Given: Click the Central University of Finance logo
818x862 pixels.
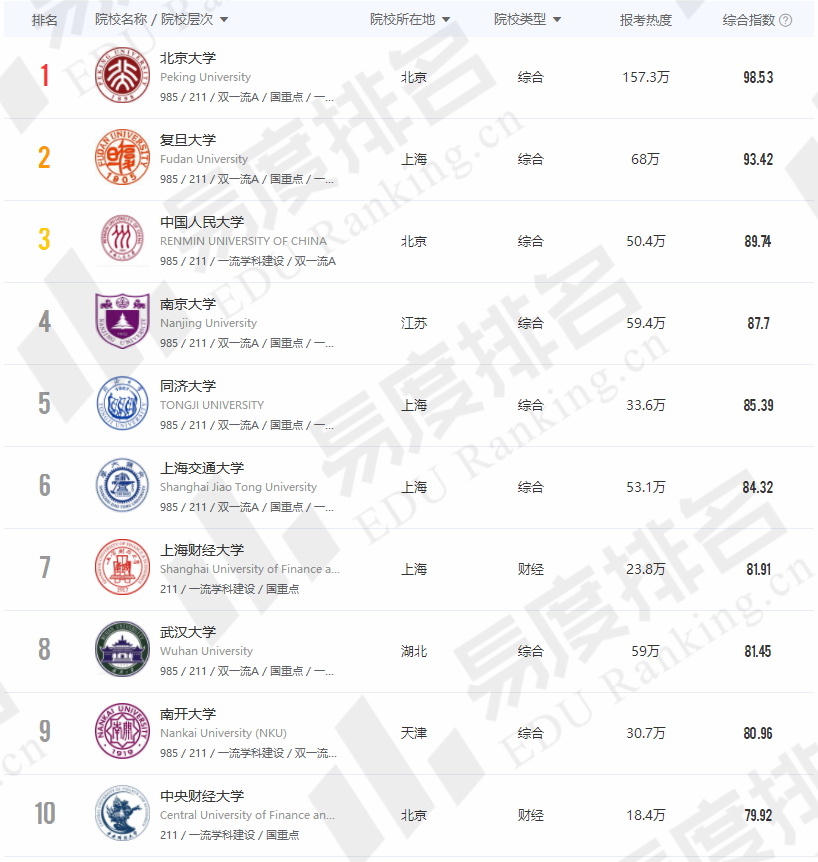Looking at the screenshot, I should coord(122,814).
